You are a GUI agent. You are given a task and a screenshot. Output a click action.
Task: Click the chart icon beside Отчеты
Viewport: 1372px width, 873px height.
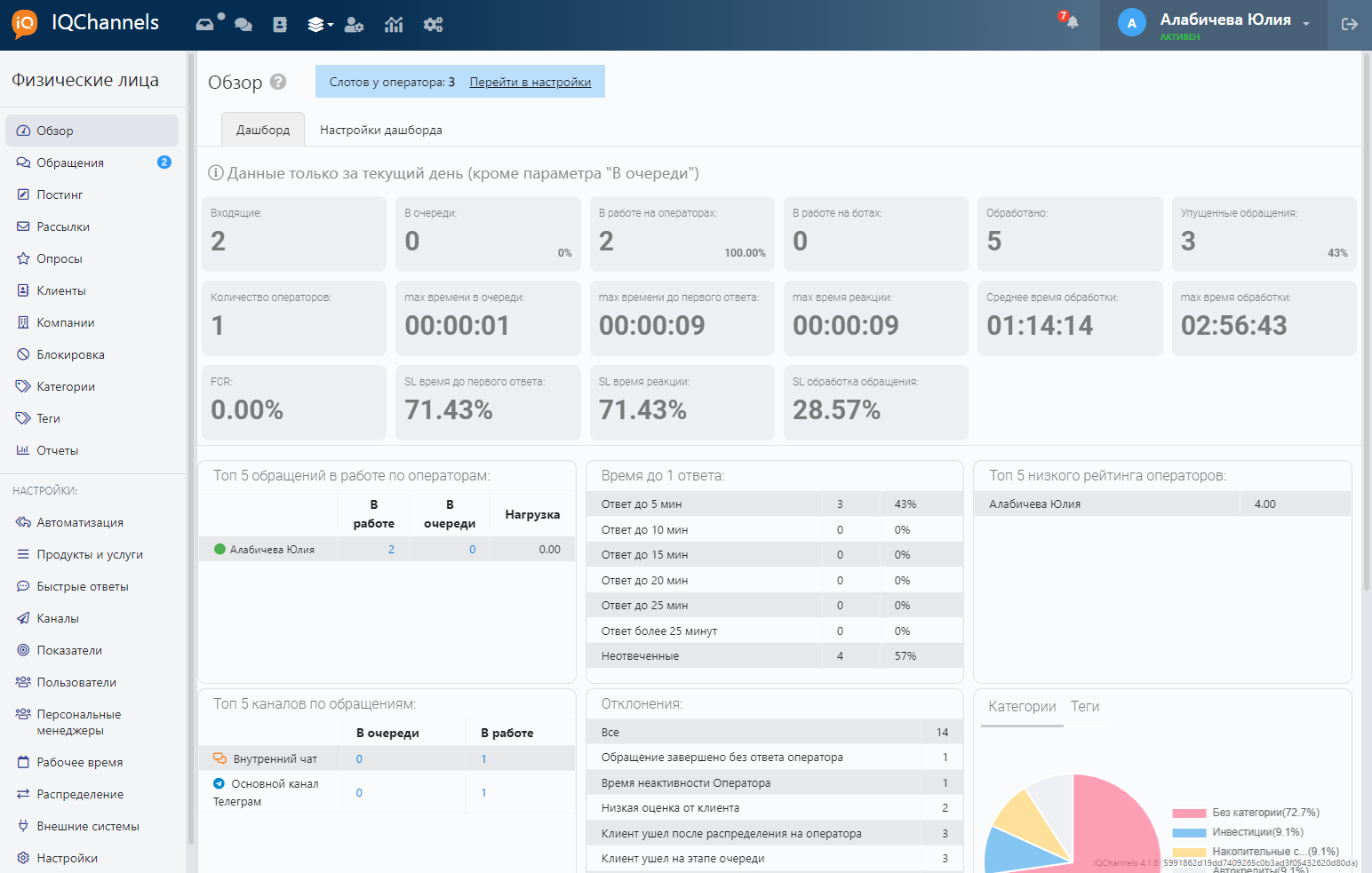point(23,450)
